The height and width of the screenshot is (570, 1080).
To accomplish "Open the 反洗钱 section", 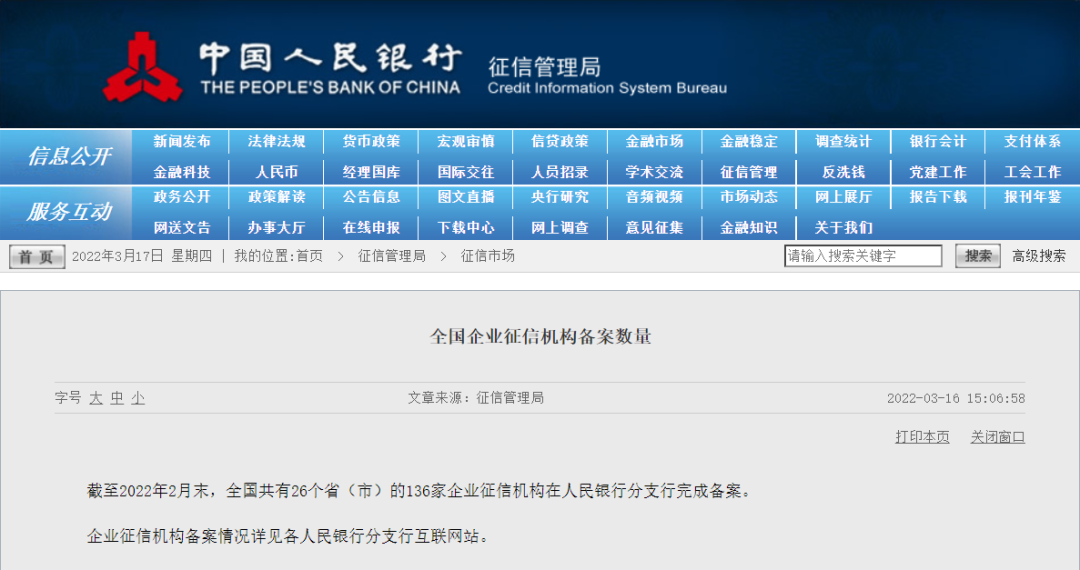I will pyautogui.click(x=843, y=172).
